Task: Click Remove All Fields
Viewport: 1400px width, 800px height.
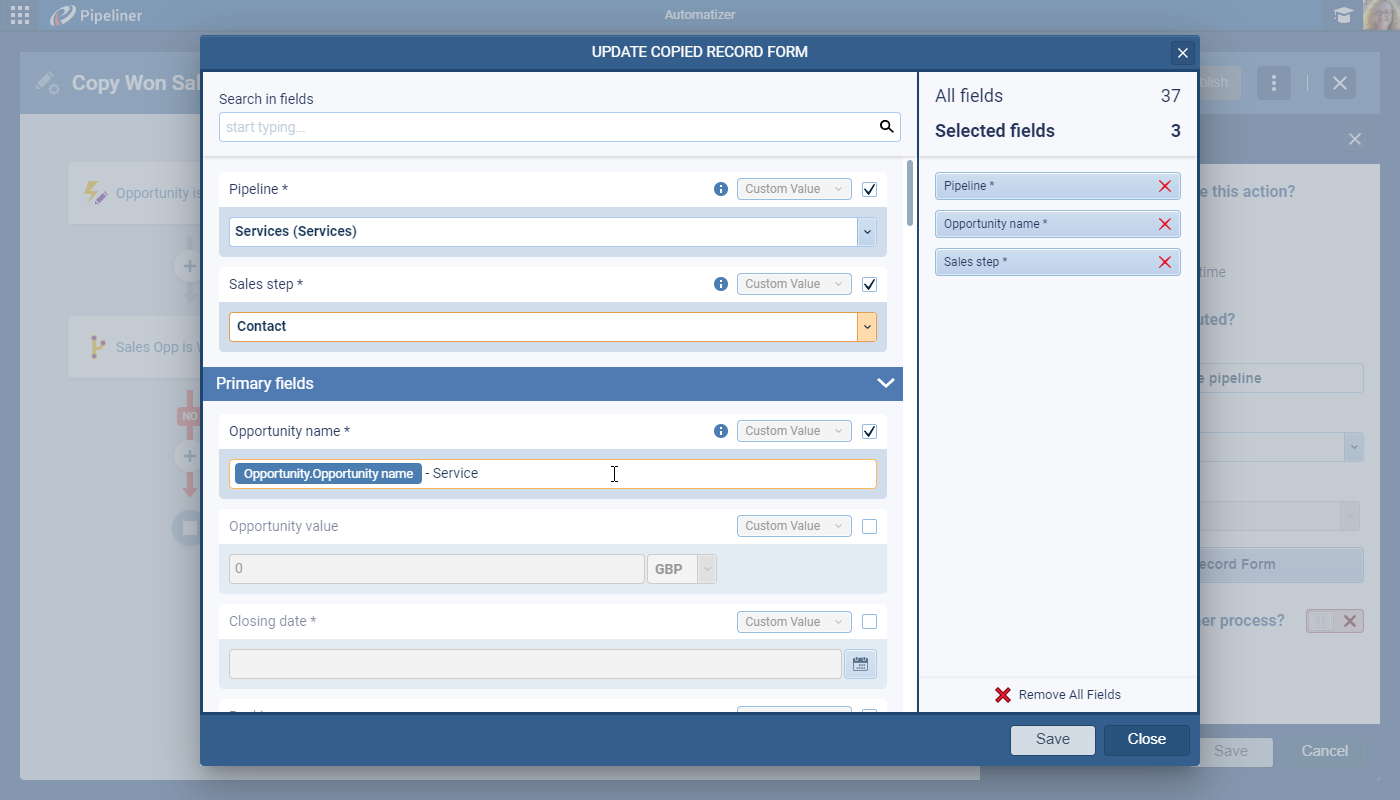Action: (1058, 695)
